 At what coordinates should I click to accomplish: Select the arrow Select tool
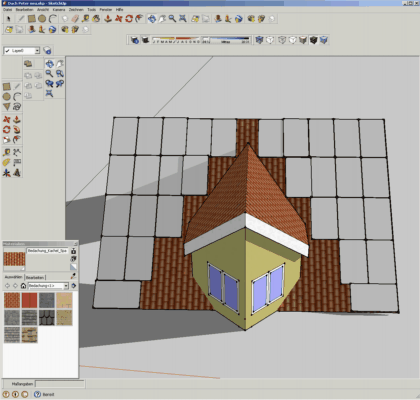click(x=9, y=19)
